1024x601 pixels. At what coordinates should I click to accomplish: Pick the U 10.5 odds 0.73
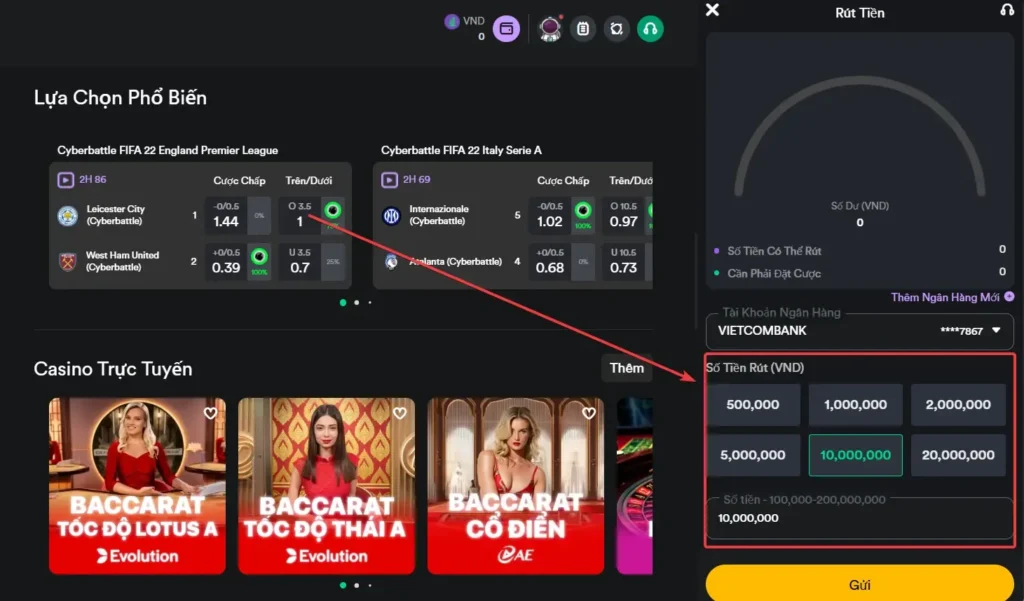click(624, 261)
